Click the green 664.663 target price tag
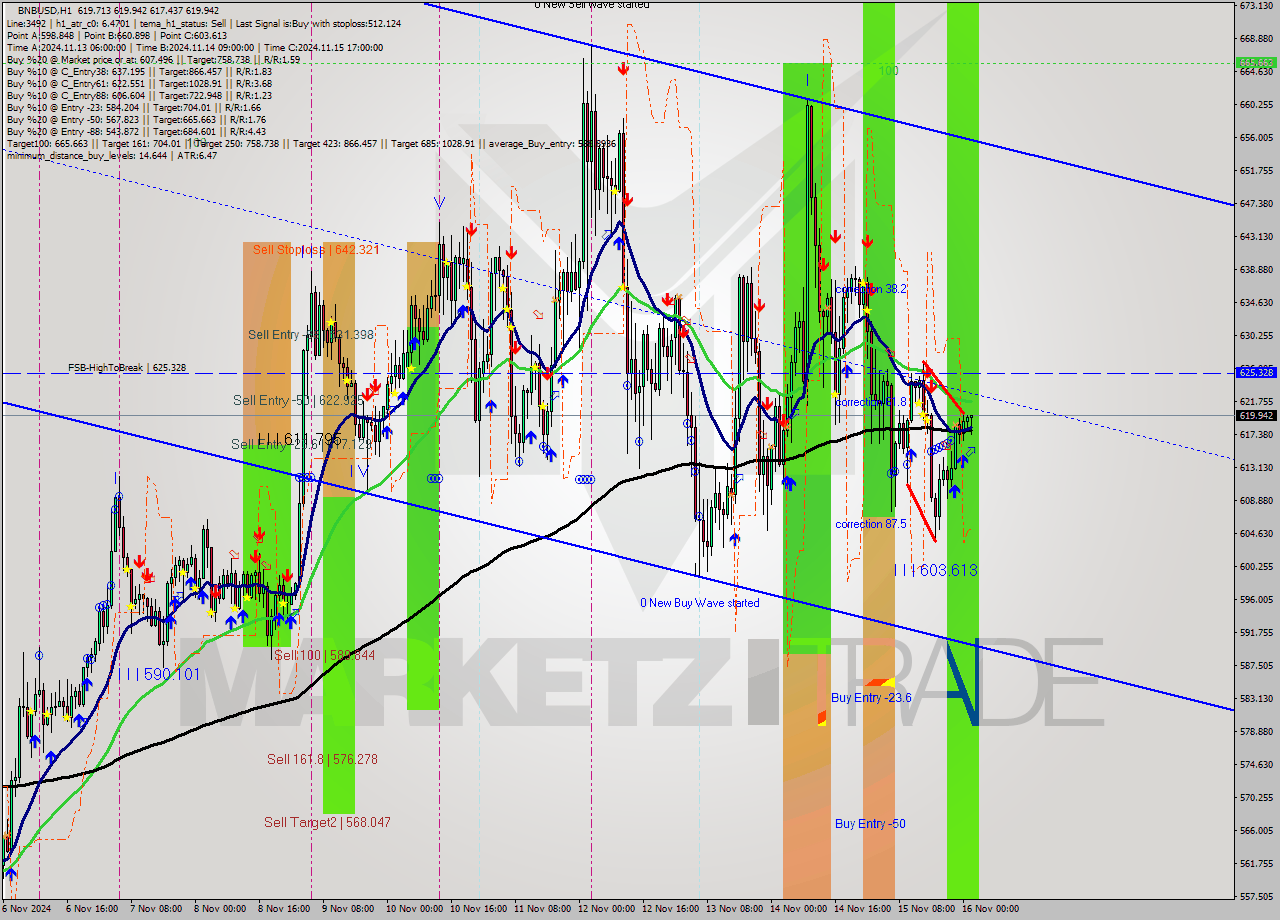The image size is (1280, 920). click(1256, 62)
